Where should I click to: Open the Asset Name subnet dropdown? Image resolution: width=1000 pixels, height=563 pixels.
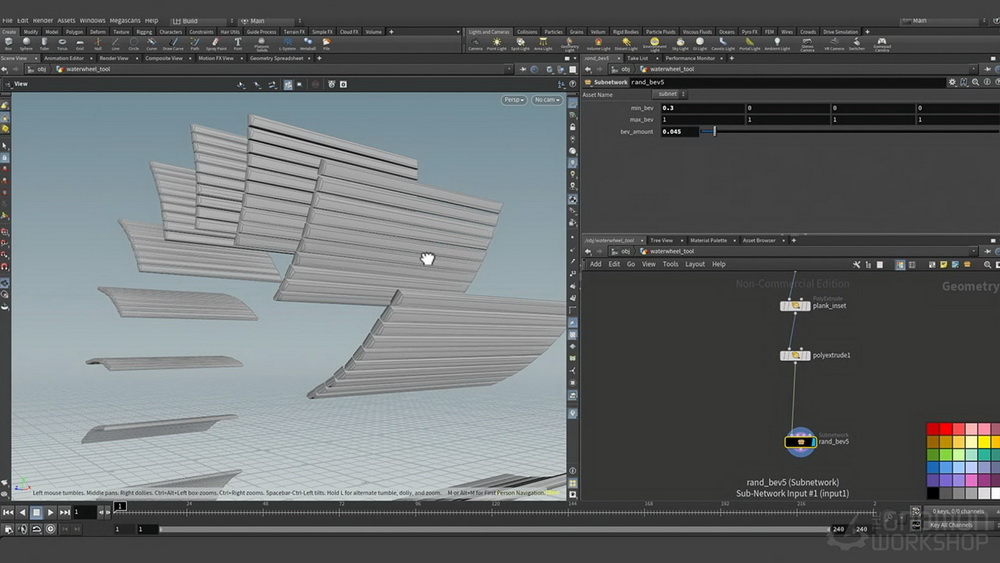coord(670,94)
